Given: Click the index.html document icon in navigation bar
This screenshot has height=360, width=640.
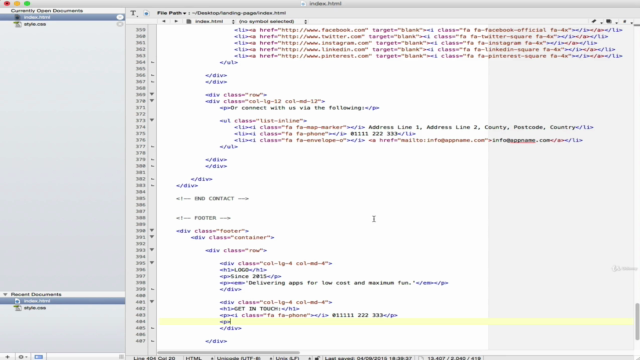Looking at the screenshot, I should pyautogui.click(x=189, y=21).
